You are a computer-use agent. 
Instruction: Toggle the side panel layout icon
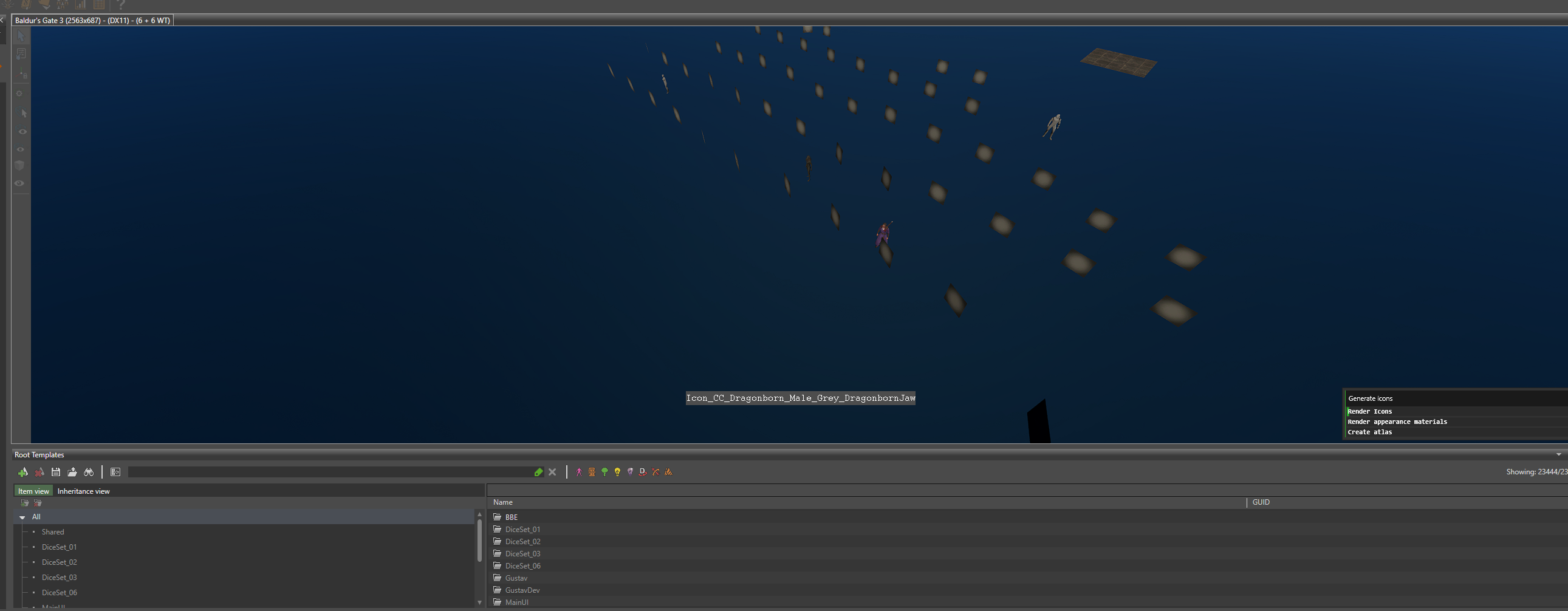point(115,473)
